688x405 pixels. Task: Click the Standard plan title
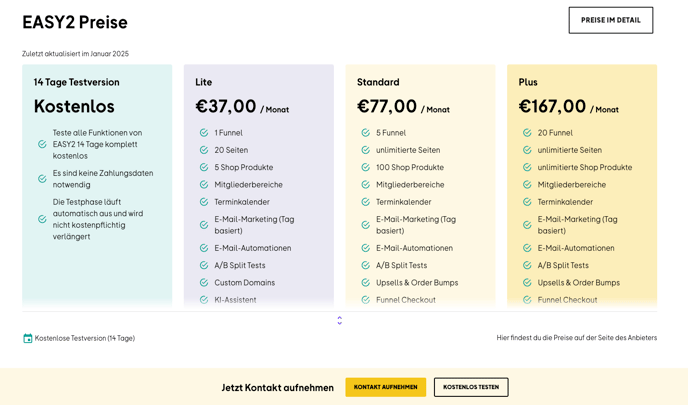pos(378,82)
